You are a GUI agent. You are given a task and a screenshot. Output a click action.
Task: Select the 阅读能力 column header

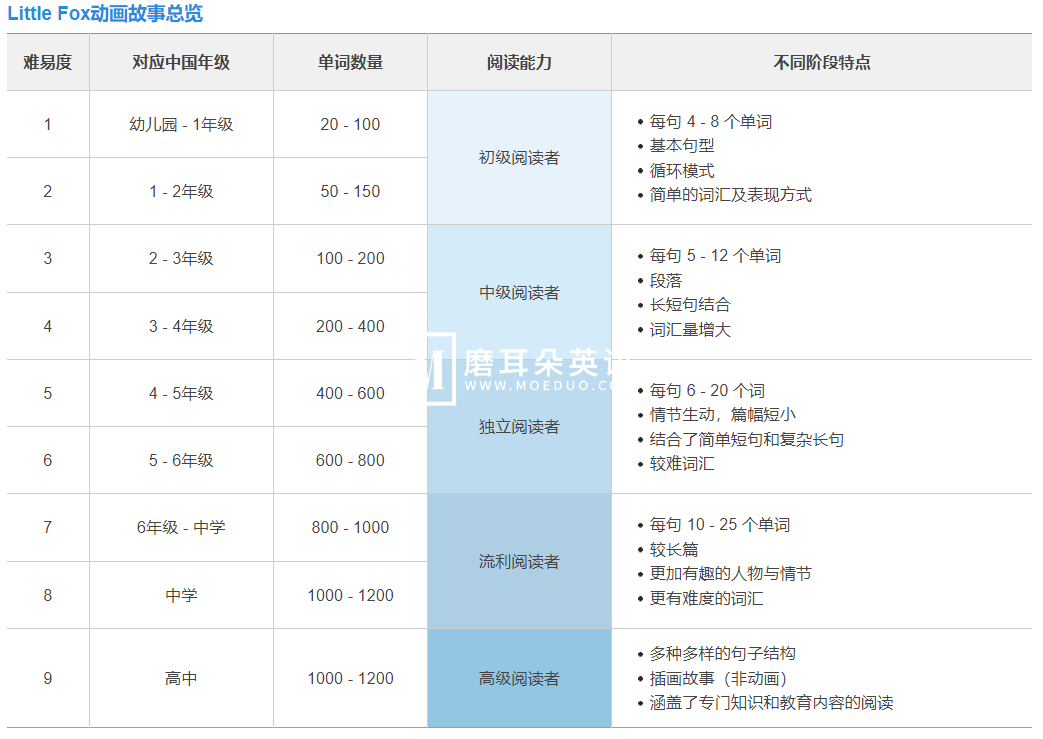[x=518, y=62]
